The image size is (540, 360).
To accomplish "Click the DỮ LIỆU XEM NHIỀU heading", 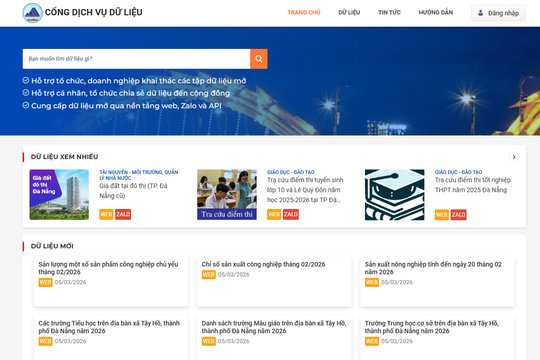I will click(64, 157).
